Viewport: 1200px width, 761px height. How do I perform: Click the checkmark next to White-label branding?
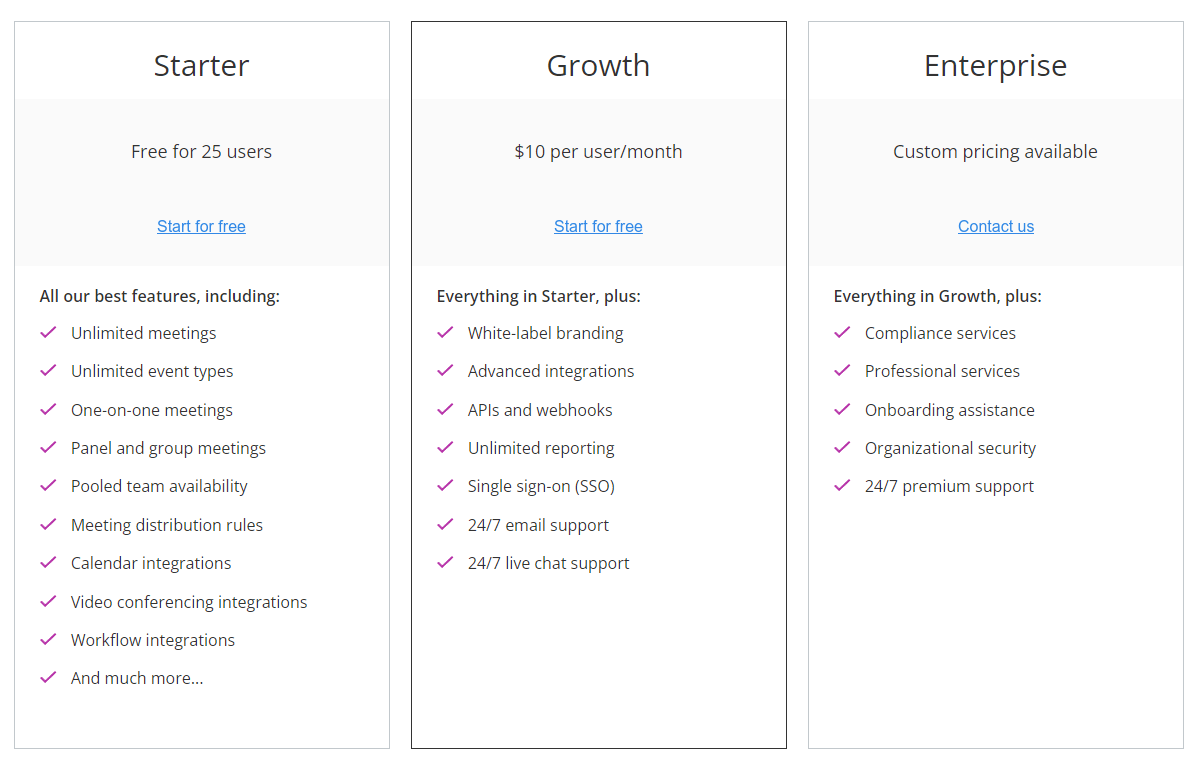pyautogui.click(x=445, y=332)
